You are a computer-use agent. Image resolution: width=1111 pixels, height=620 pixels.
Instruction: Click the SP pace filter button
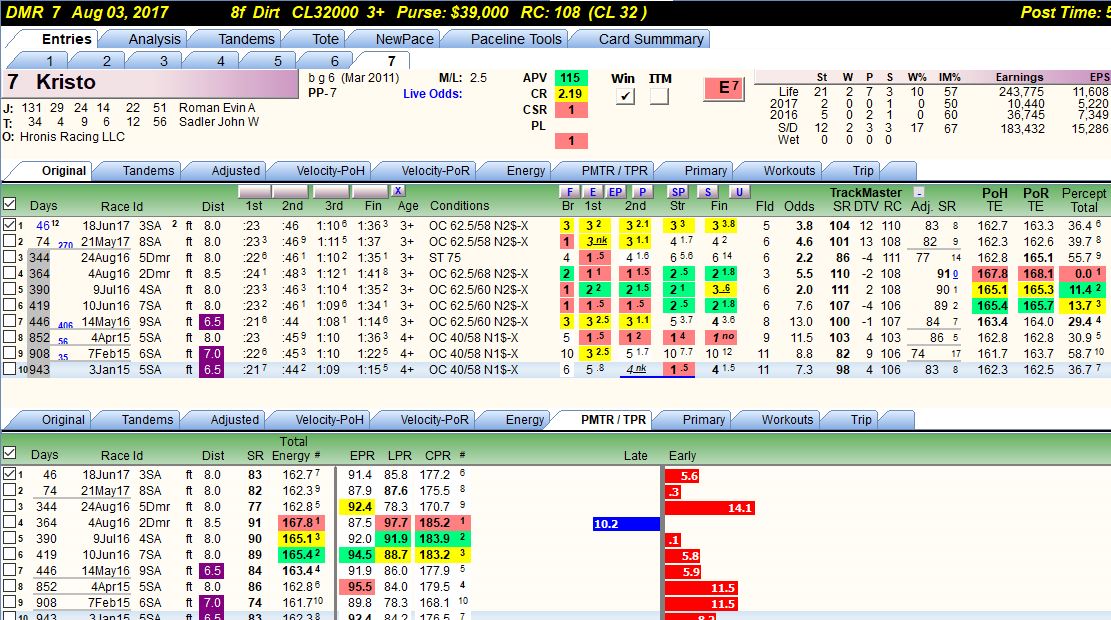point(678,192)
